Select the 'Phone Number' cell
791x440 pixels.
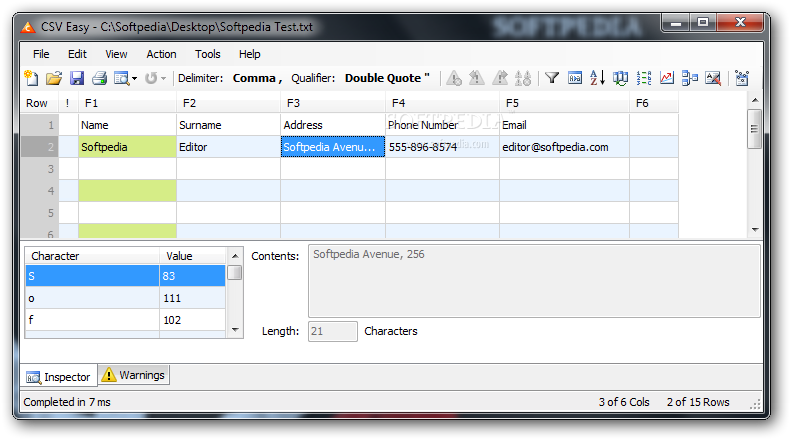coord(442,125)
